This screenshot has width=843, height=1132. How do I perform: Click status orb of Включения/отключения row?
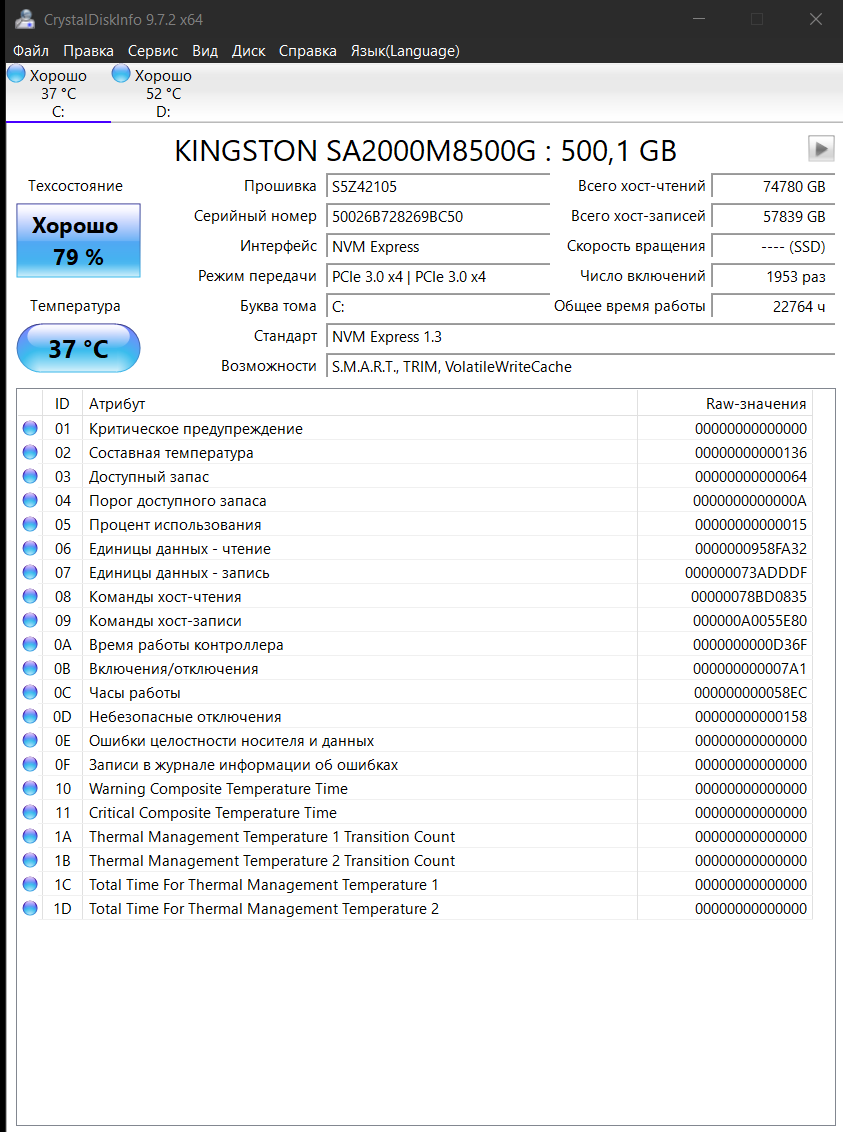[x=30, y=668]
